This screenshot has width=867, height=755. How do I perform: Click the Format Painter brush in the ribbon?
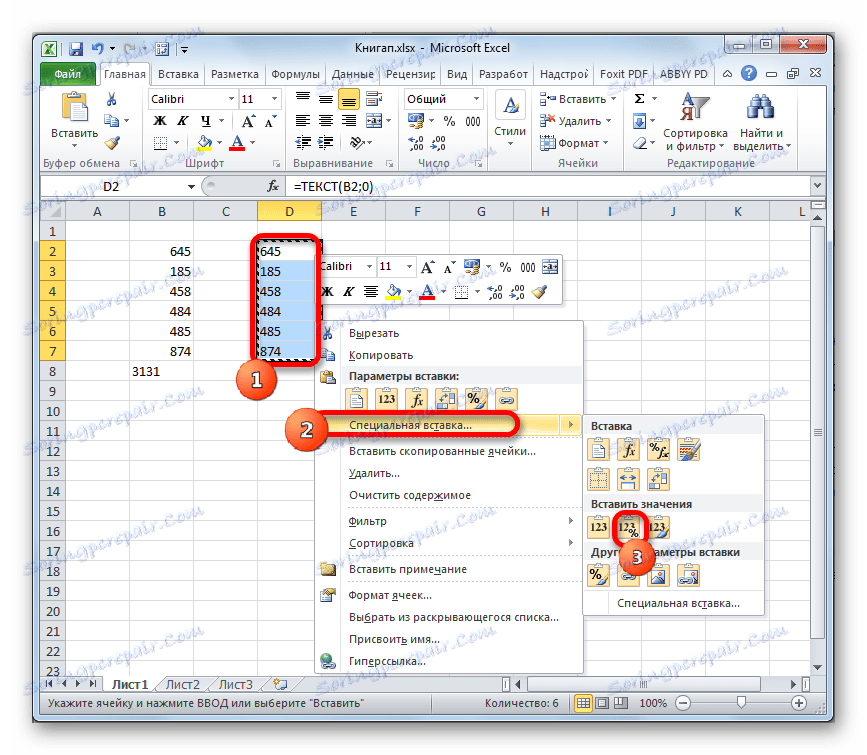[x=112, y=143]
